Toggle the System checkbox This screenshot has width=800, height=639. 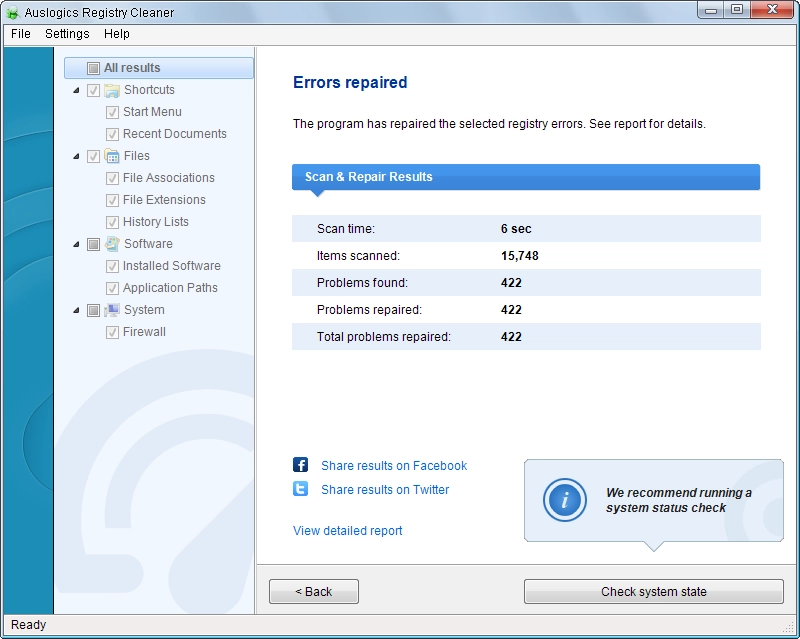pyautogui.click(x=93, y=310)
